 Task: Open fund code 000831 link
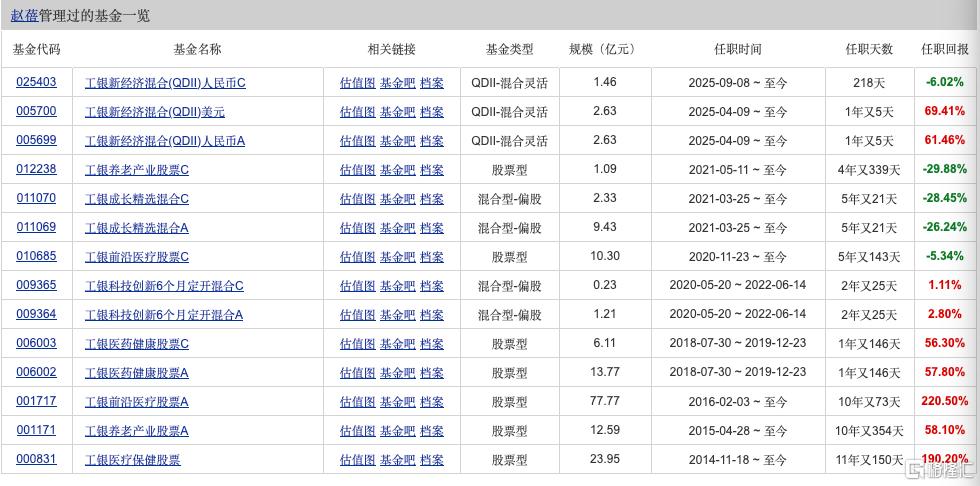click(x=36, y=459)
